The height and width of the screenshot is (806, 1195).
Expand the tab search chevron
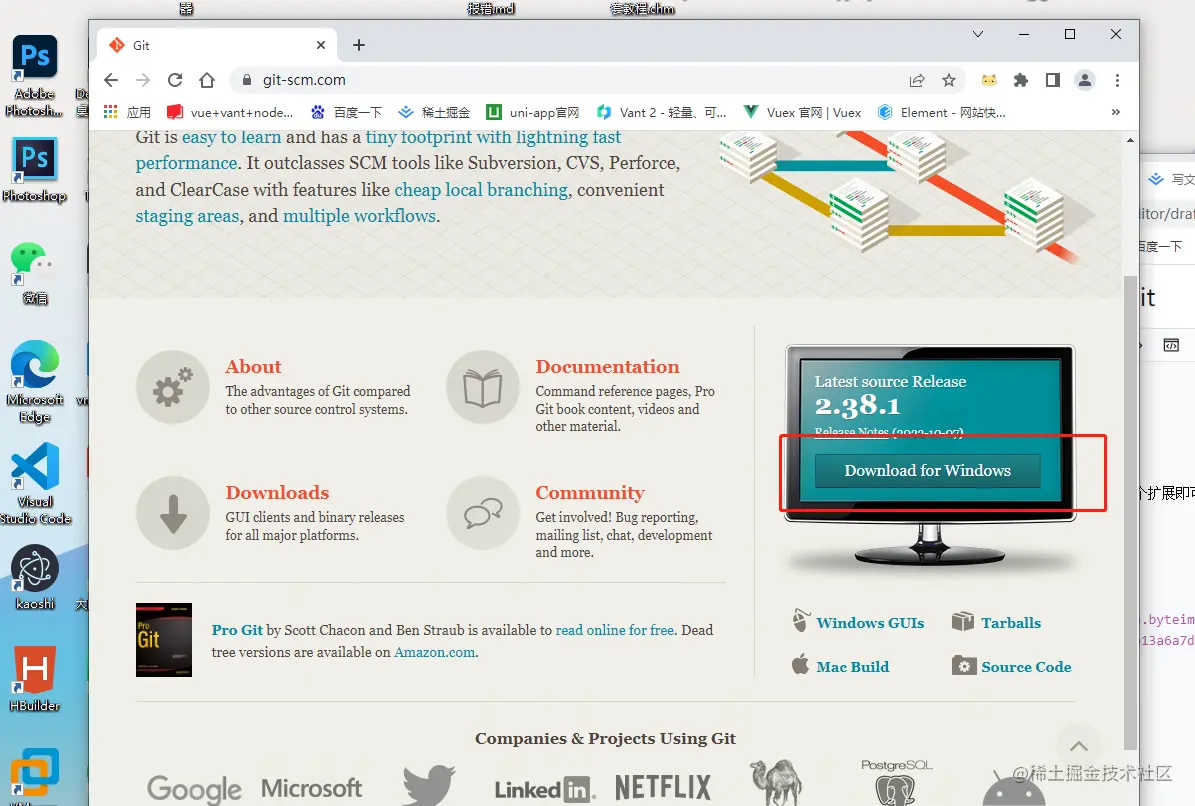978,34
